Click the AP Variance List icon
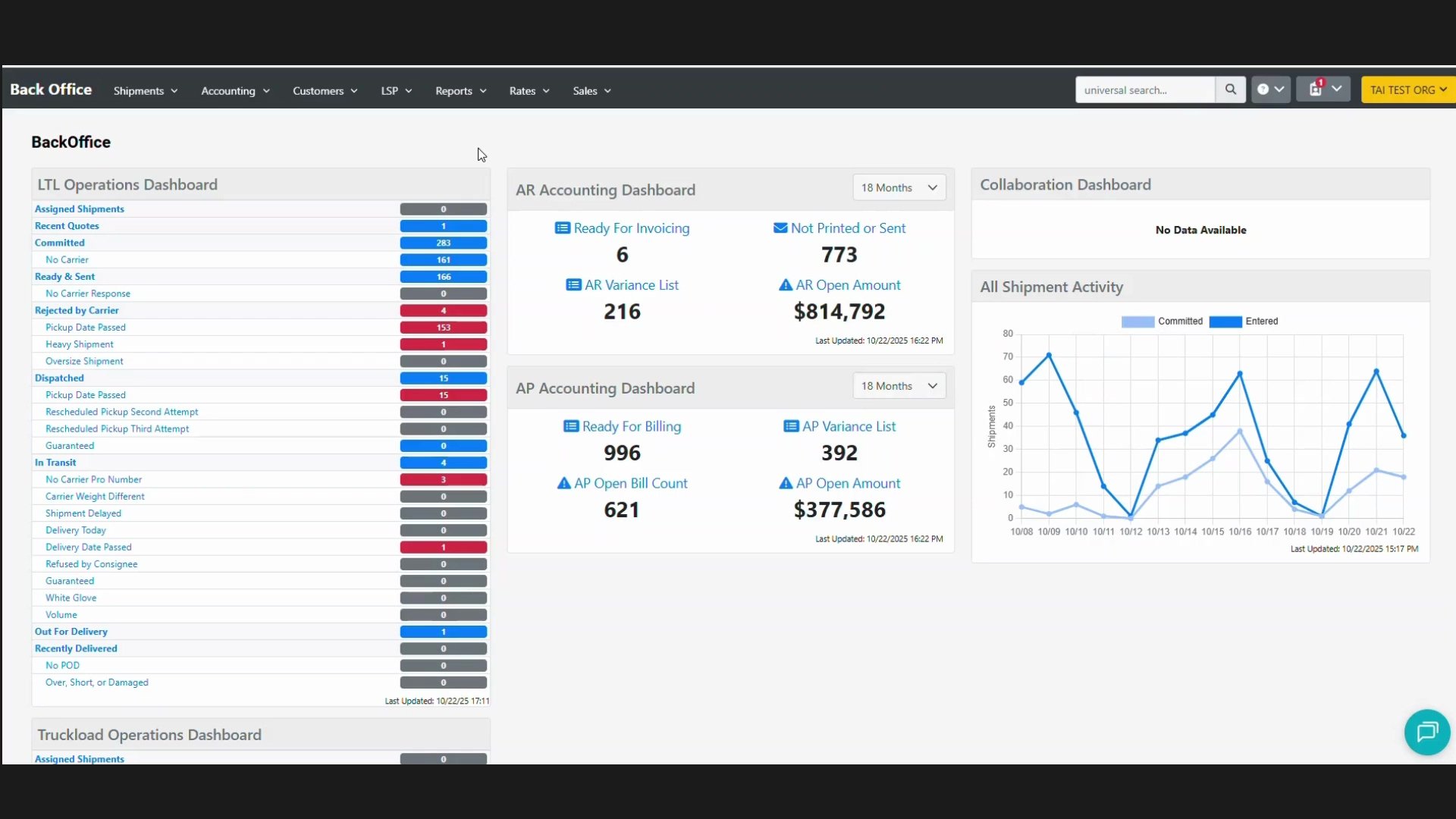This screenshot has width=1456, height=819. pos(790,426)
